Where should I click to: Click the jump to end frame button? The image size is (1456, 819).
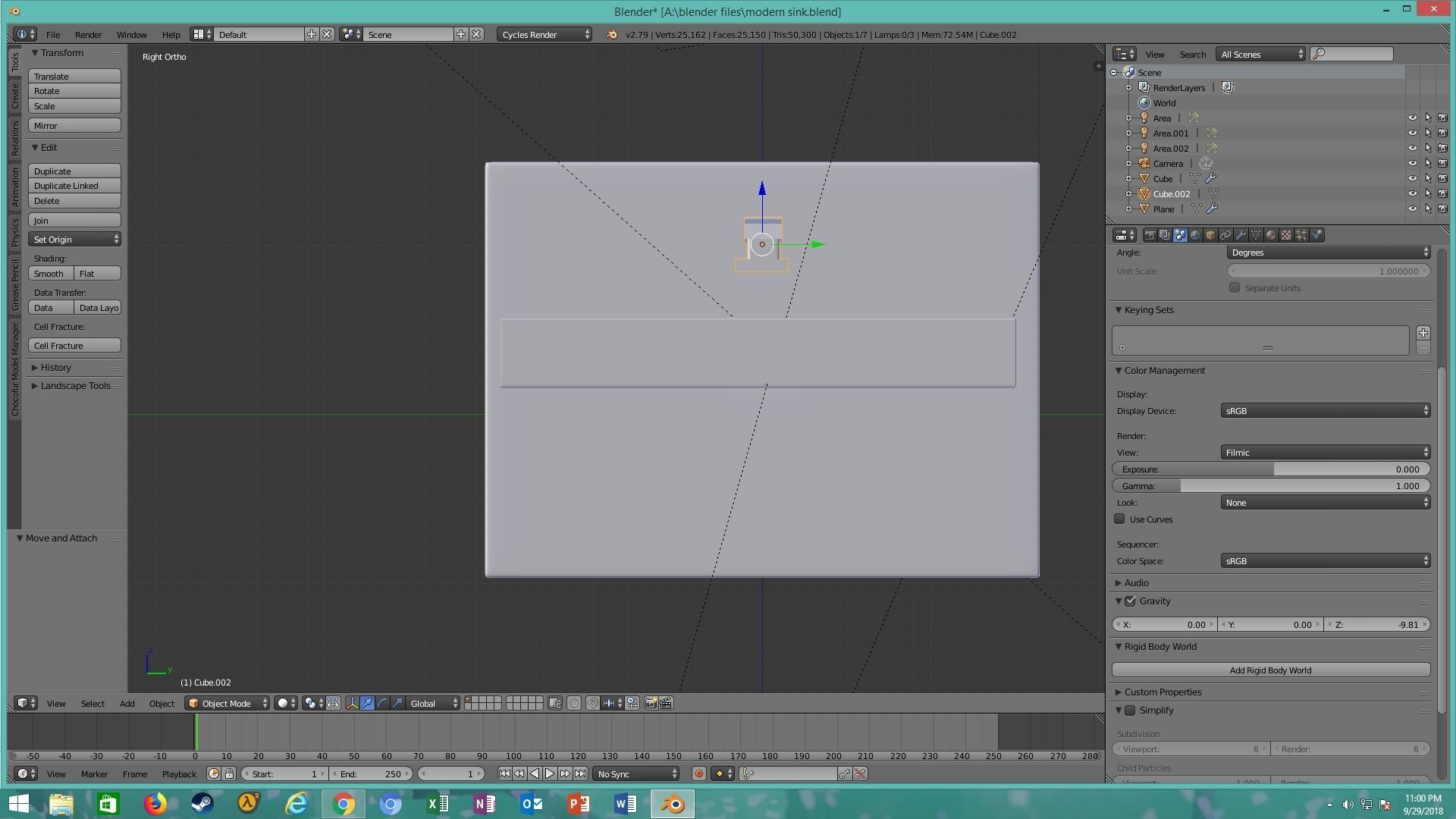tap(580, 774)
